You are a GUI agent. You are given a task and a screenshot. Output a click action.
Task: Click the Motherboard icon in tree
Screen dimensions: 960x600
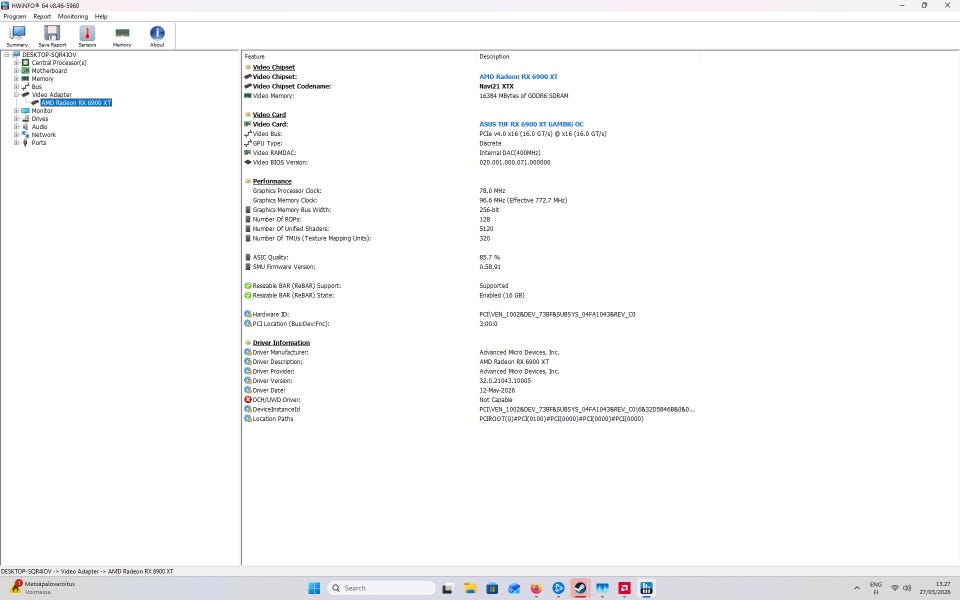(x=25, y=70)
